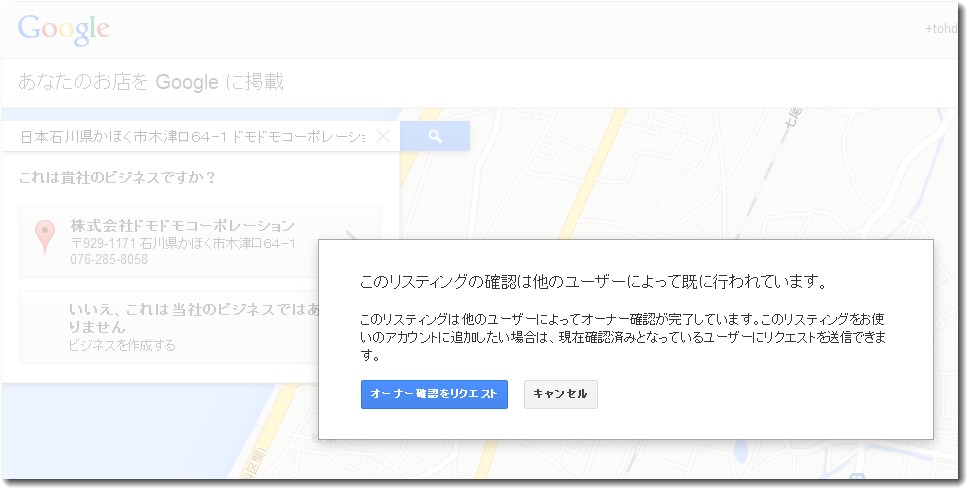Click the blue magnifier search button
This screenshot has height=488, width=967.
coord(435,136)
